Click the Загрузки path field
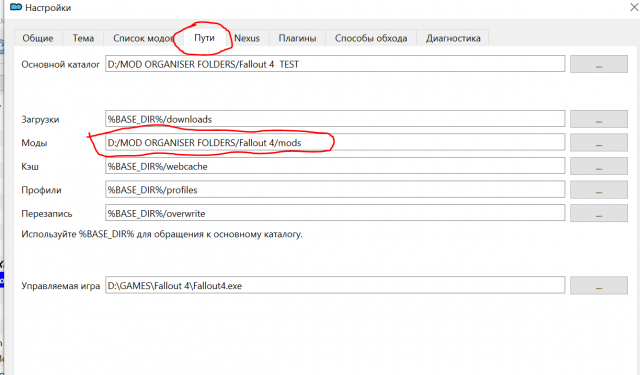640x375 pixels. (x=335, y=119)
